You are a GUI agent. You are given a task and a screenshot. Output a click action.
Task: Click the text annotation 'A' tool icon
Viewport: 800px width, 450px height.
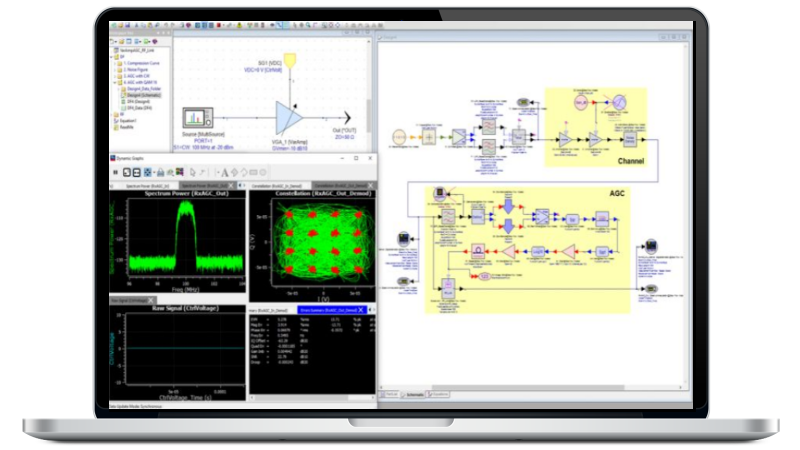224,172
